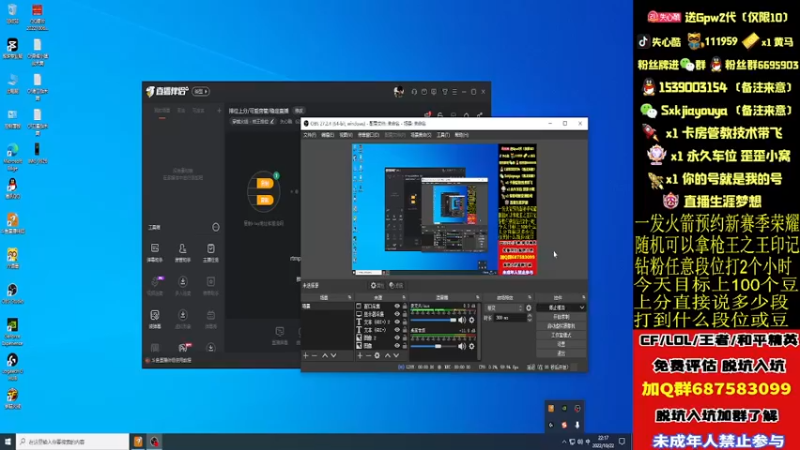Click the Properties button above Scenes panel
800x450 pixels.
[x=378, y=286]
